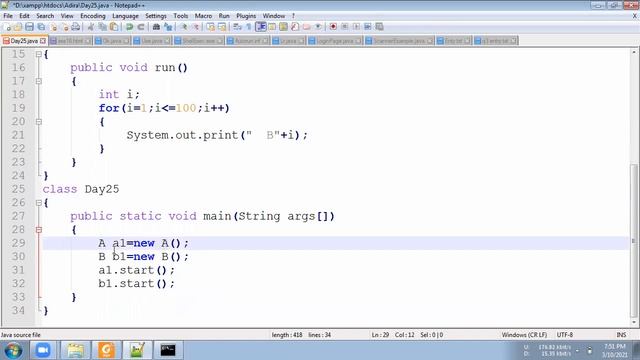Collapse the for-loop fold at line 20

38,122
